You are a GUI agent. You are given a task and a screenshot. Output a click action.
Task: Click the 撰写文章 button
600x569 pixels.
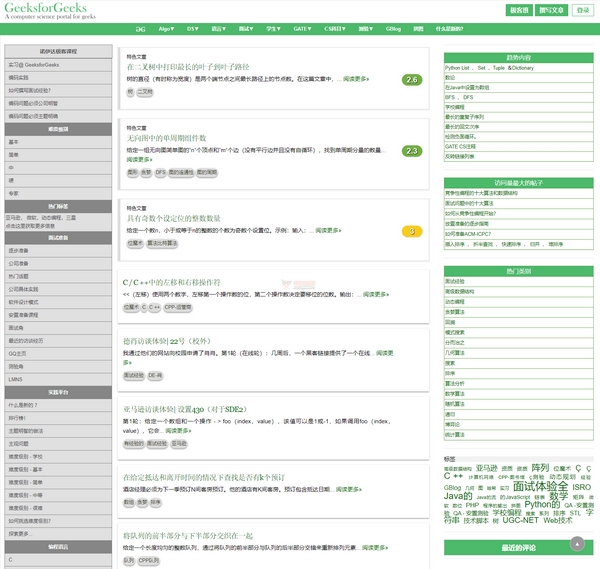(551, 10)
